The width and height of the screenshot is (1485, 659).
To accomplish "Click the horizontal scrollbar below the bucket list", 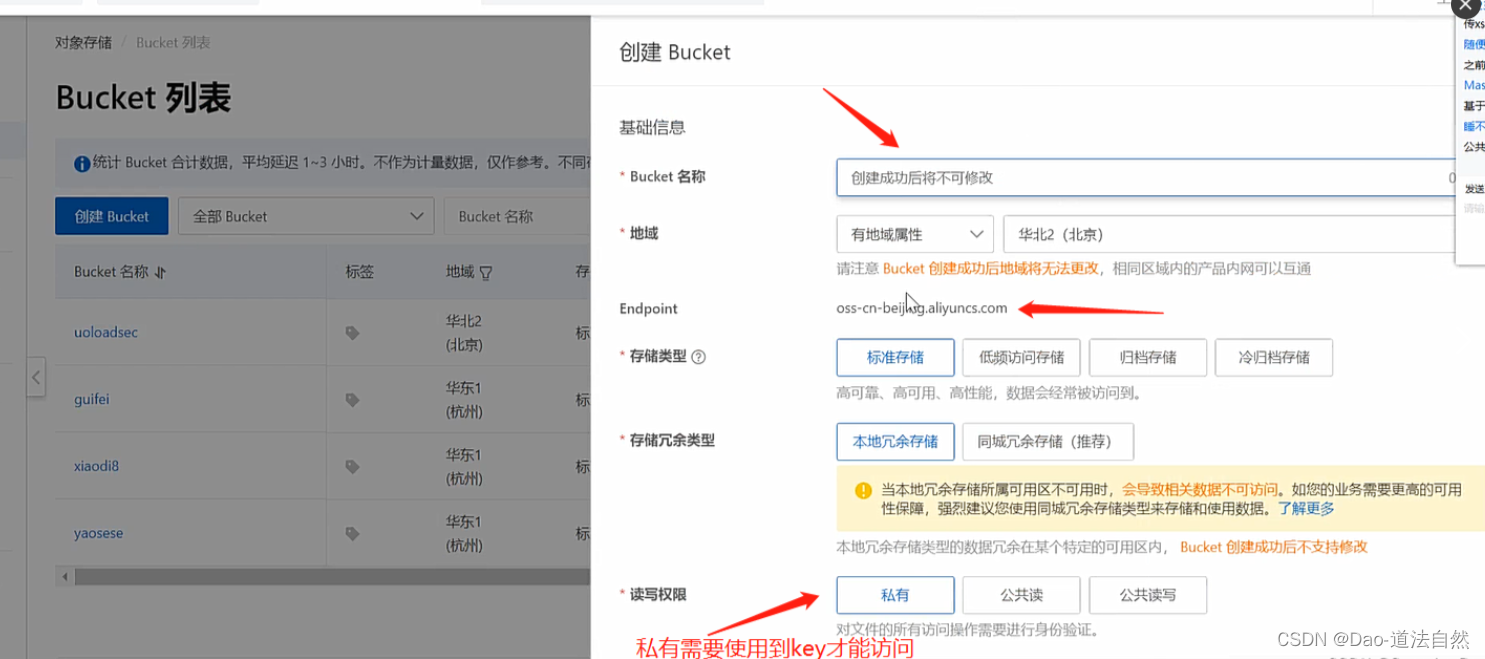I will [320, 576].
